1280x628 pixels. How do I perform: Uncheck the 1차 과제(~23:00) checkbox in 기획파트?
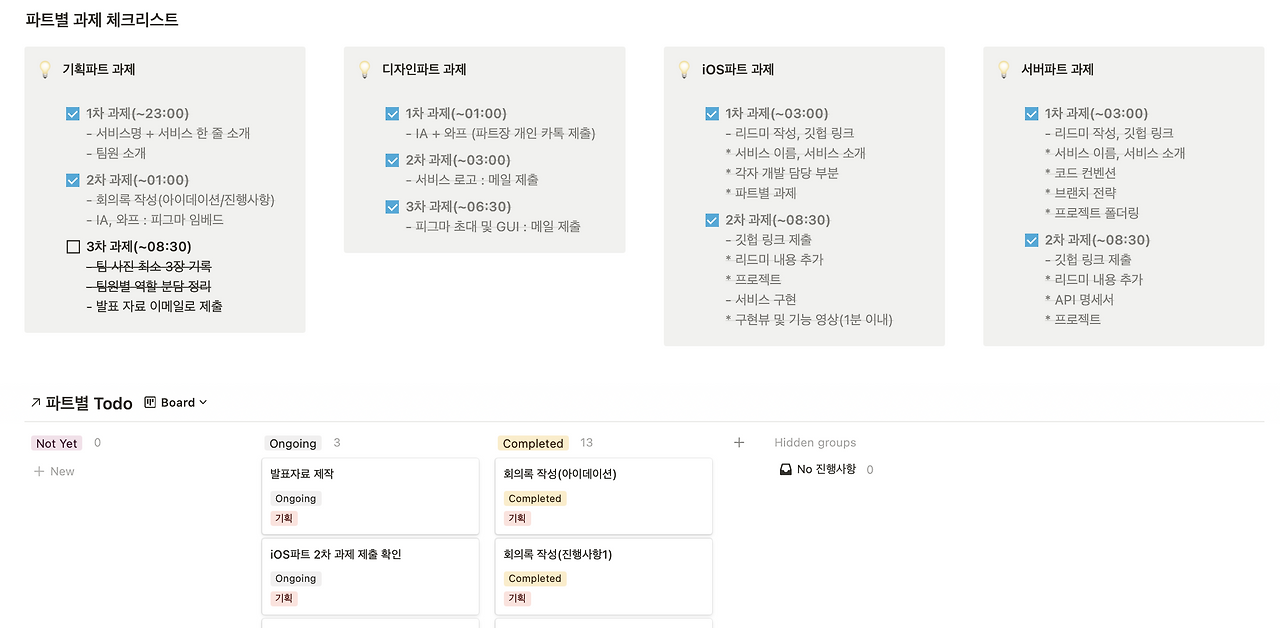pyautogui.click(x=72, y=113)
